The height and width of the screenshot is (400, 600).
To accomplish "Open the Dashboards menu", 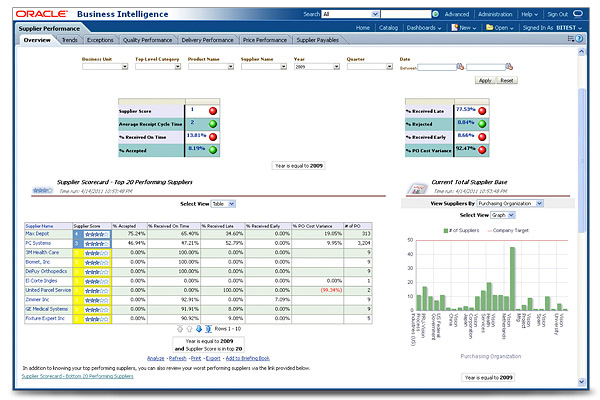I will pyautogui.click(x=424, y=28).
